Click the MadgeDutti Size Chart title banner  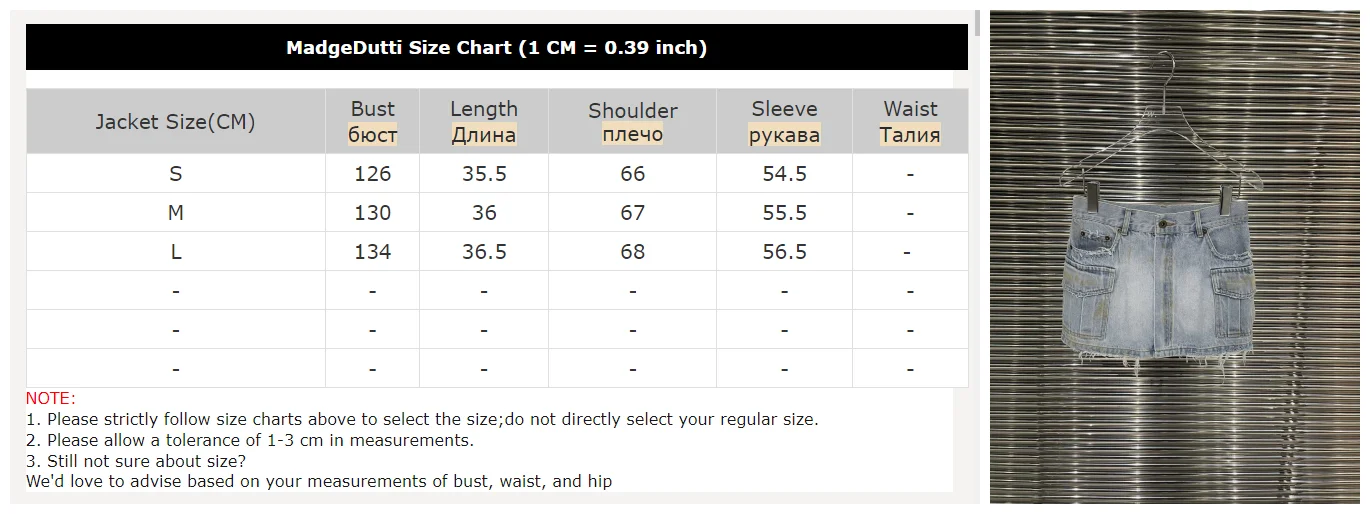point(496,47)
